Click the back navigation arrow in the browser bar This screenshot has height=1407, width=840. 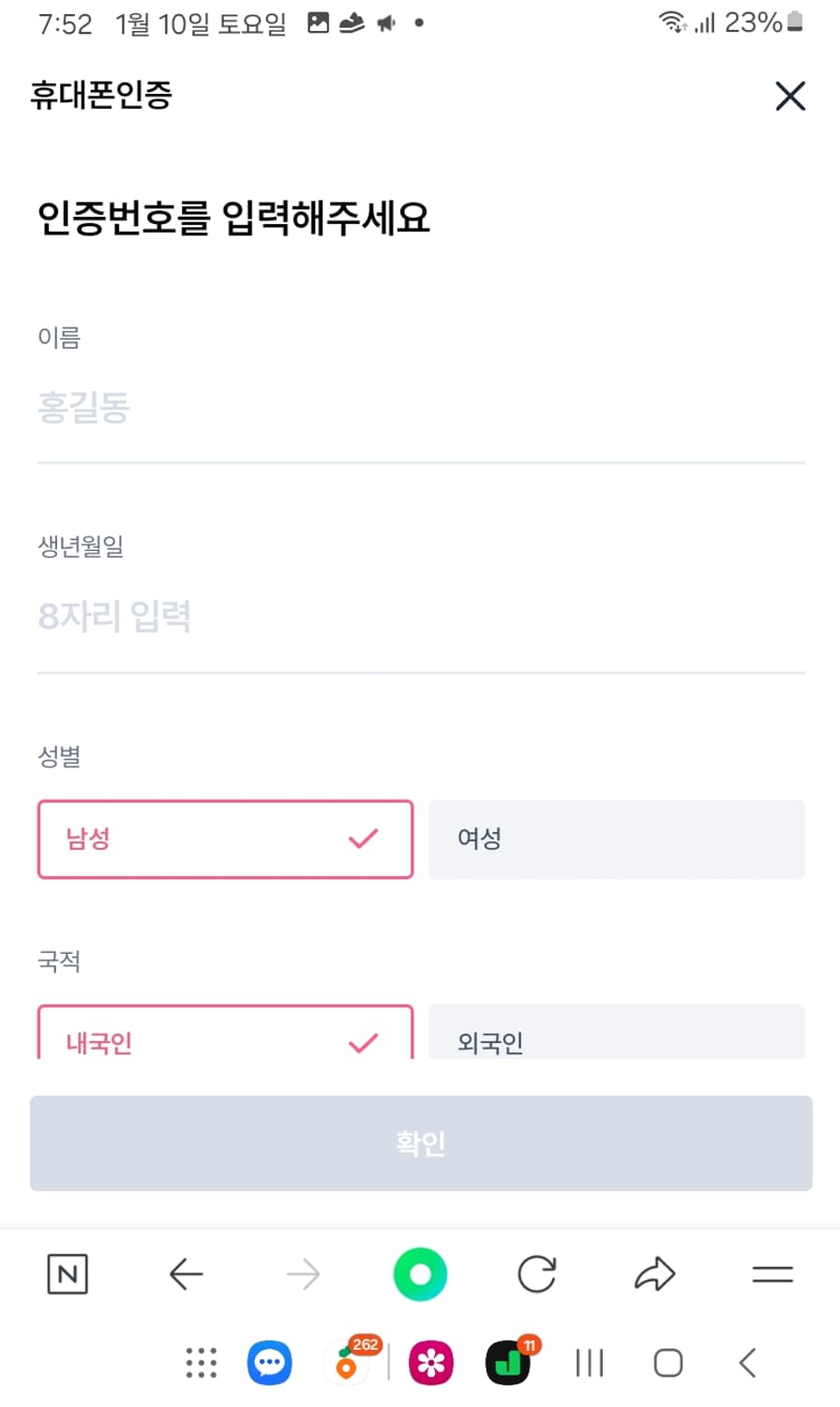[x=186, y=1274]
